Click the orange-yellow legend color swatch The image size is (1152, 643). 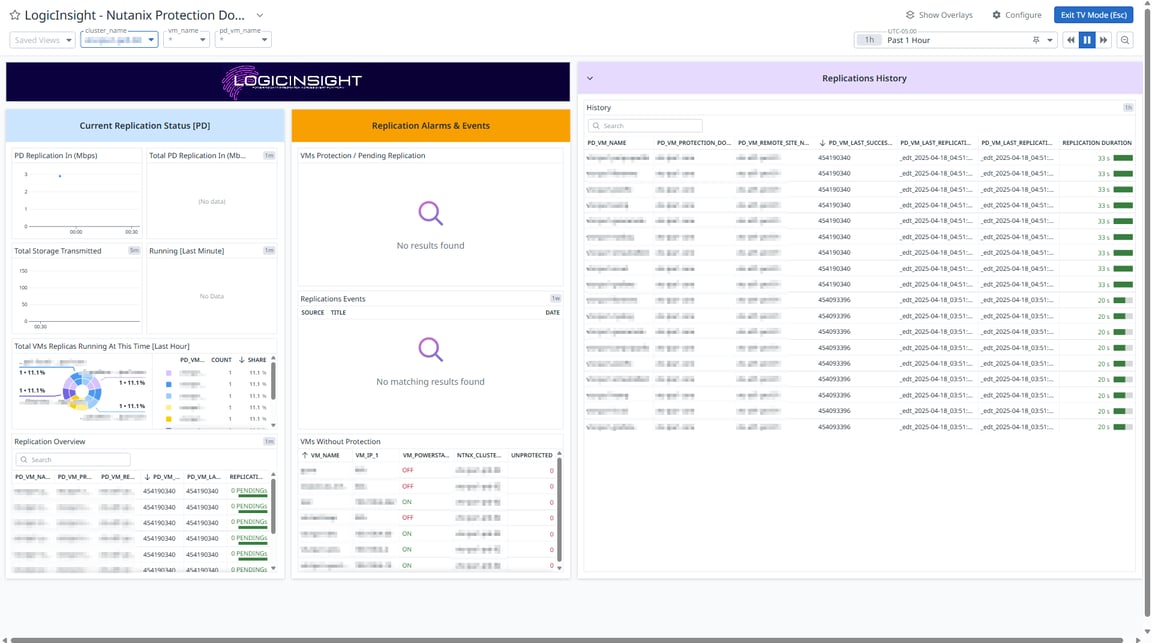pyautogui.click(x=168, y=419)
